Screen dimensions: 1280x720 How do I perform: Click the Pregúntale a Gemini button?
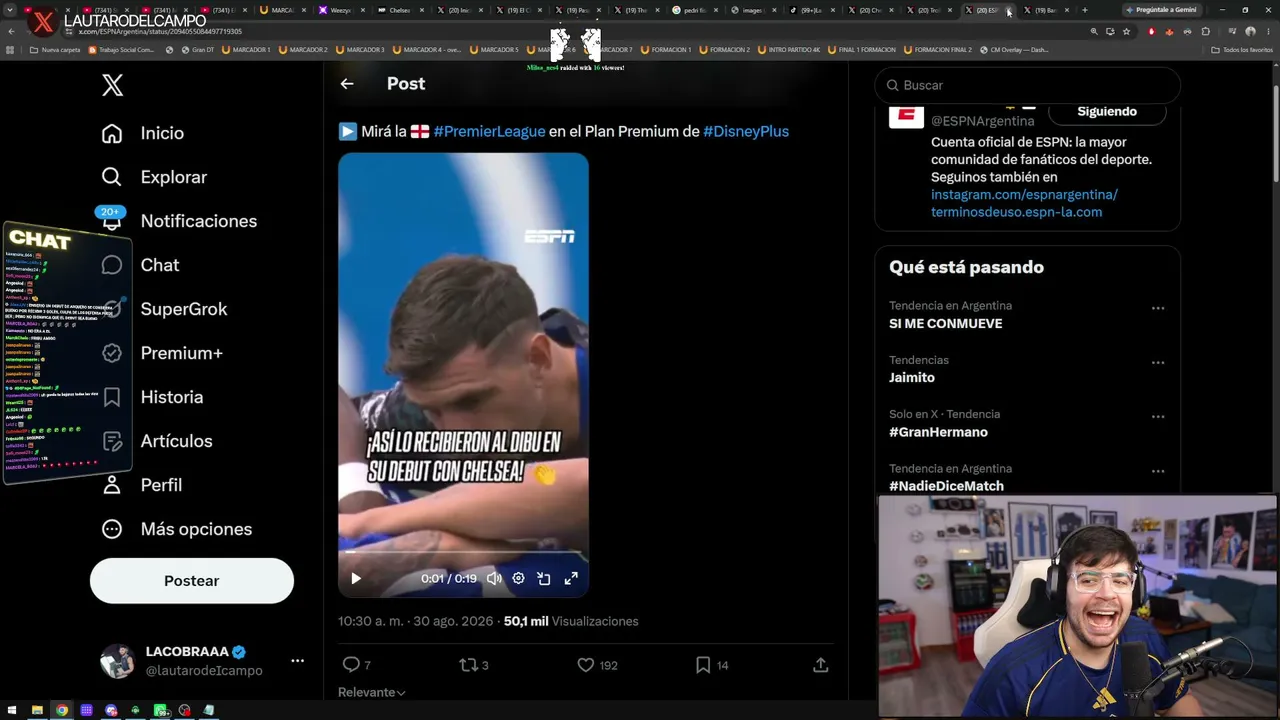[1160, 10]
